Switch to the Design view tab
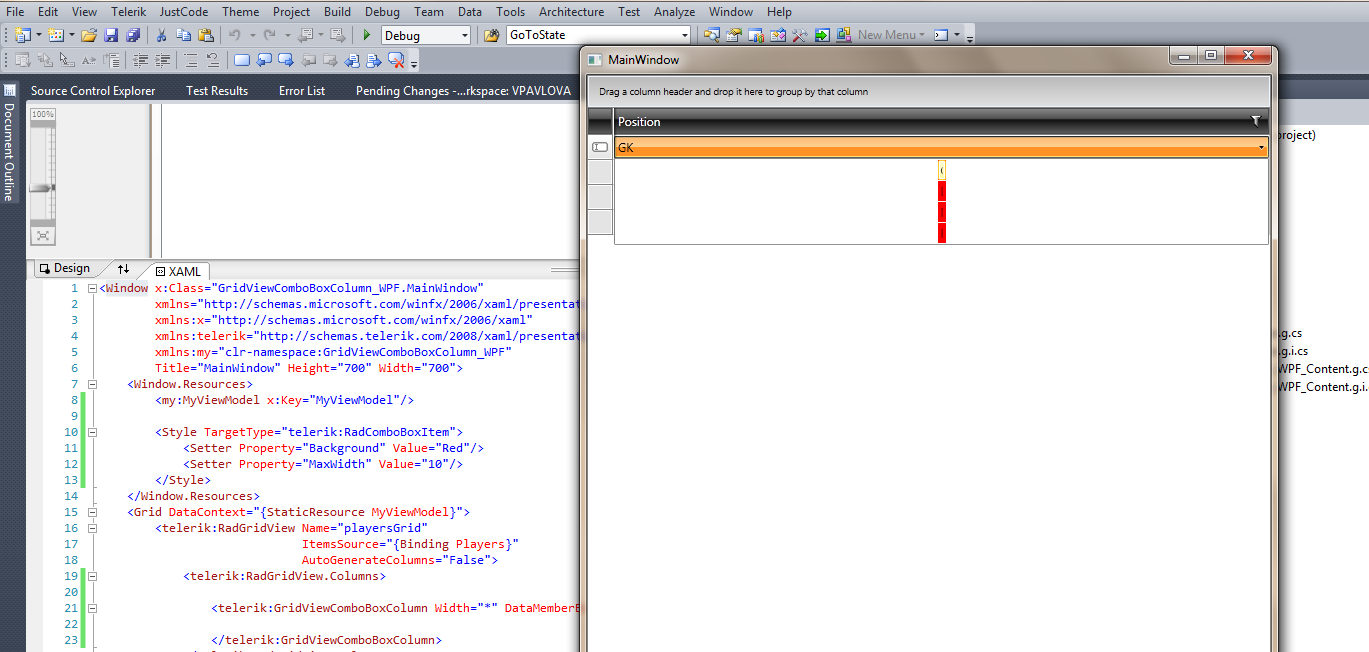Screen dimensions: 1369x652 (65, 268)
